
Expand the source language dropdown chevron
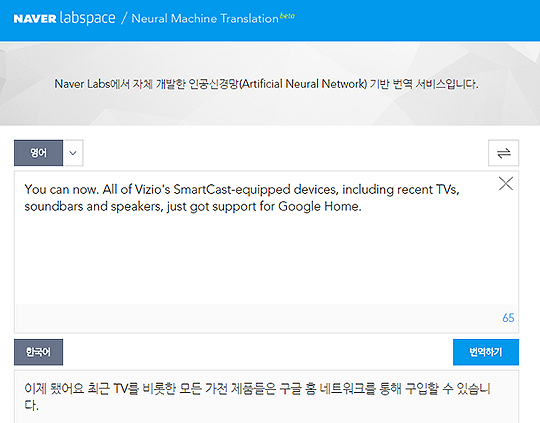(73, 153)
